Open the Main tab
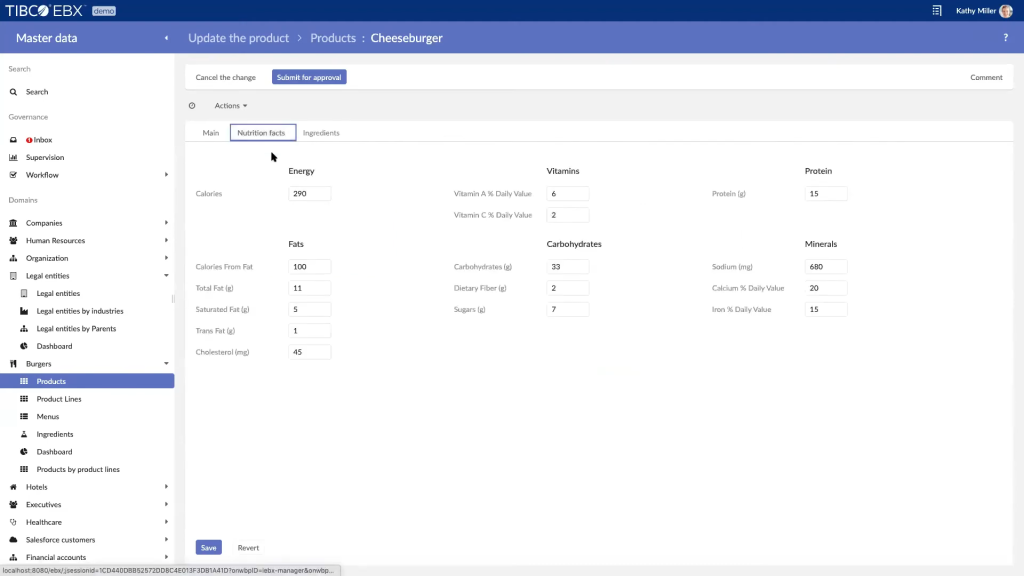 [x=210, y=131]
